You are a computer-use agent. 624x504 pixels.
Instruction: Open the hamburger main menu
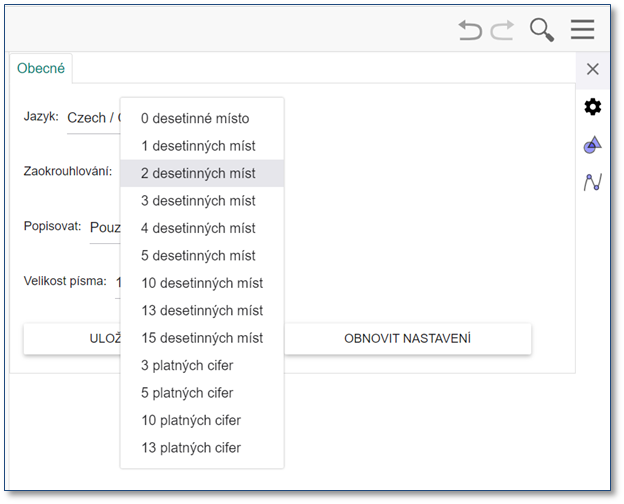(583, 29)
